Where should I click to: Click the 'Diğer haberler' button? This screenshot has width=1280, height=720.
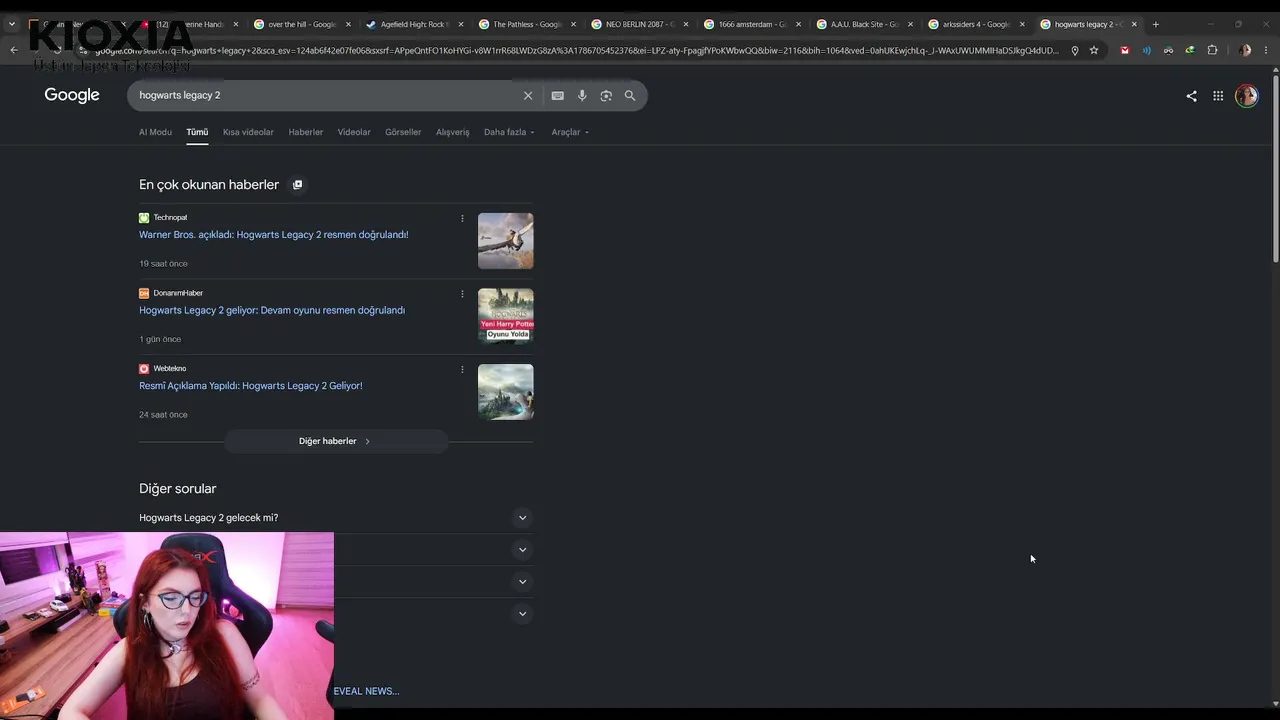(336, 441)
